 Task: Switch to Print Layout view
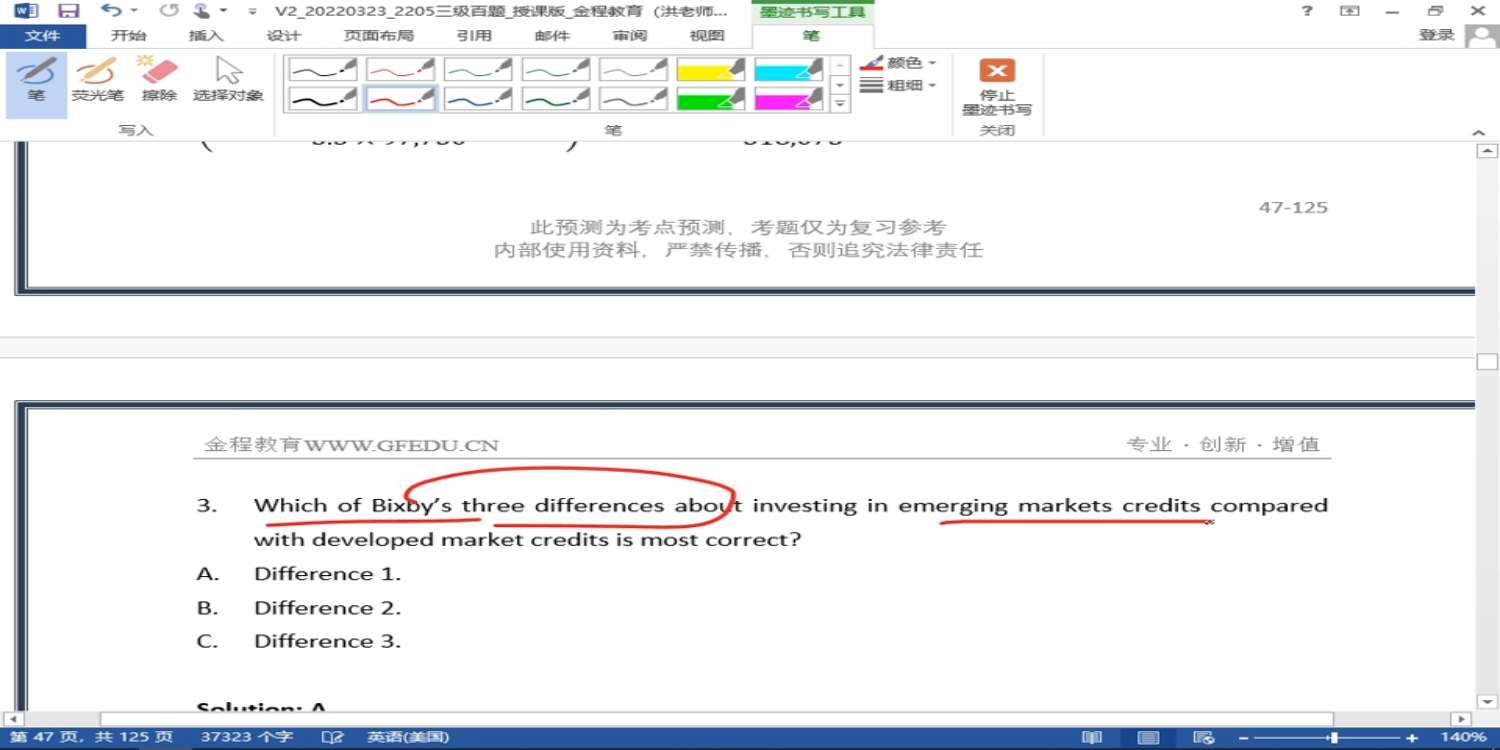1149,738
